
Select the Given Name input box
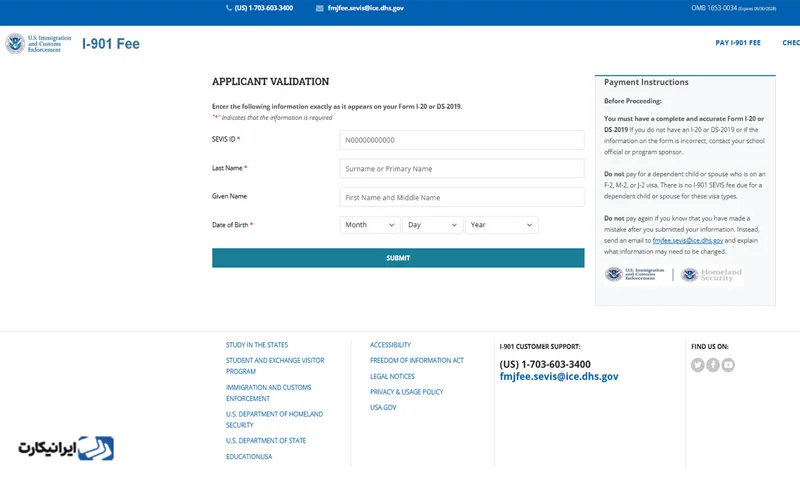coord(462,197)
